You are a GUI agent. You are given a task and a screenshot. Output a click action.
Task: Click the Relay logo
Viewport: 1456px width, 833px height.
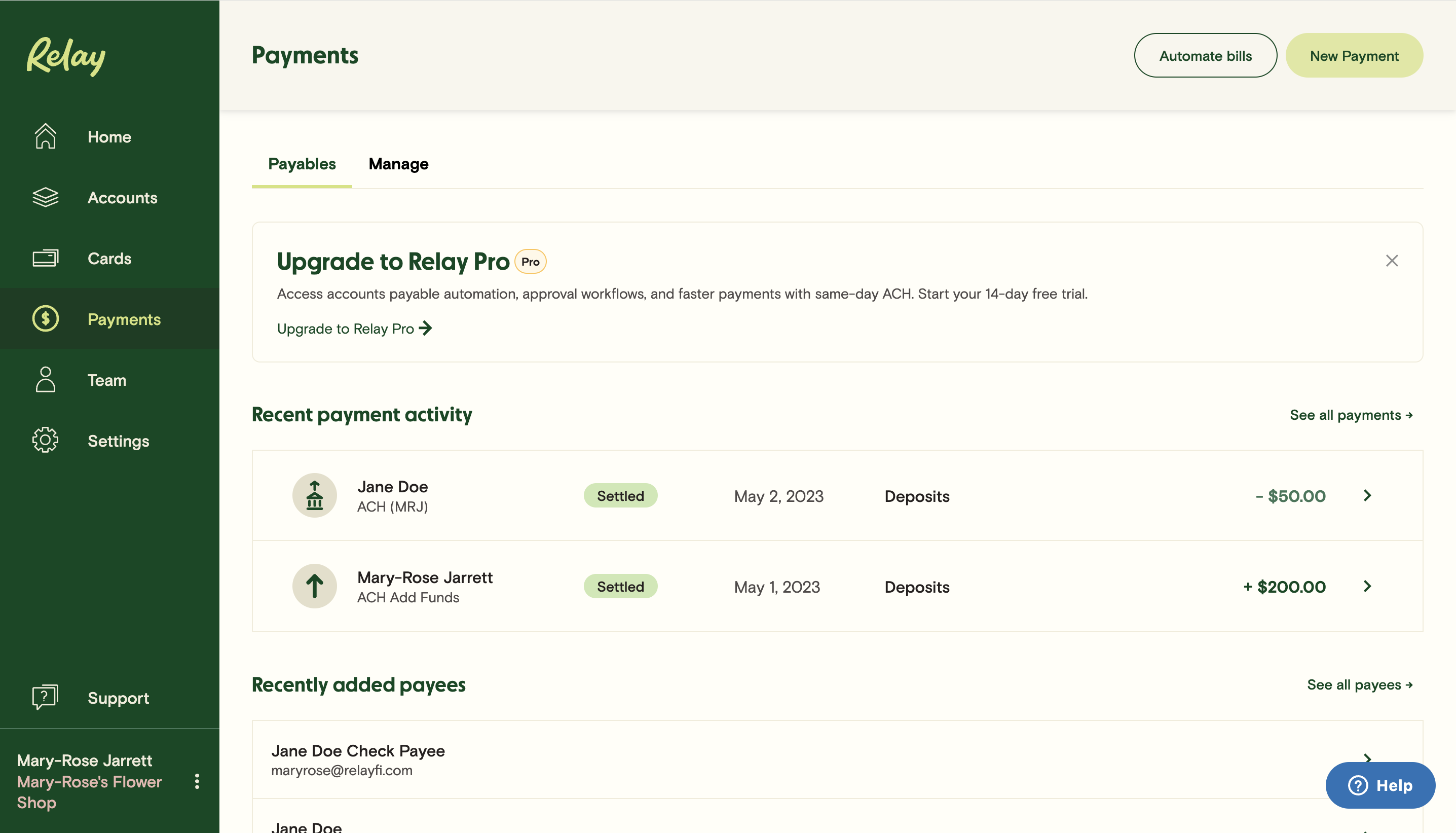coord(66,56)
